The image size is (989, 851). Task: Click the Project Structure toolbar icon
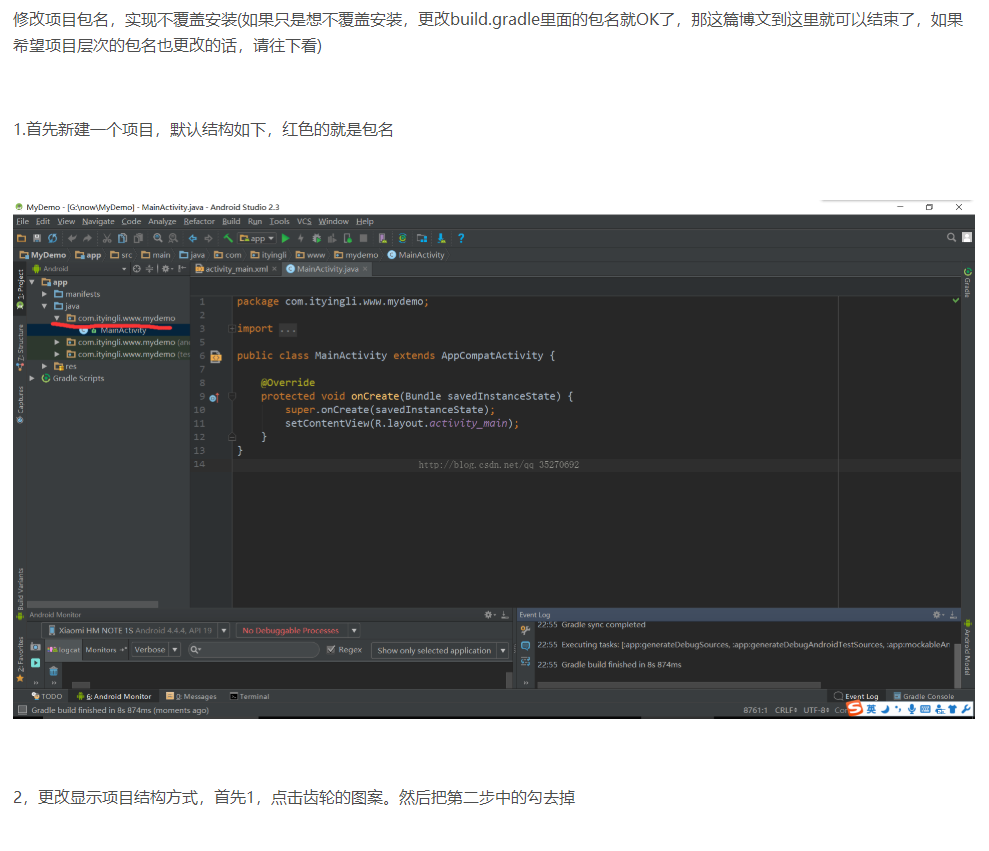pos(422,238)
